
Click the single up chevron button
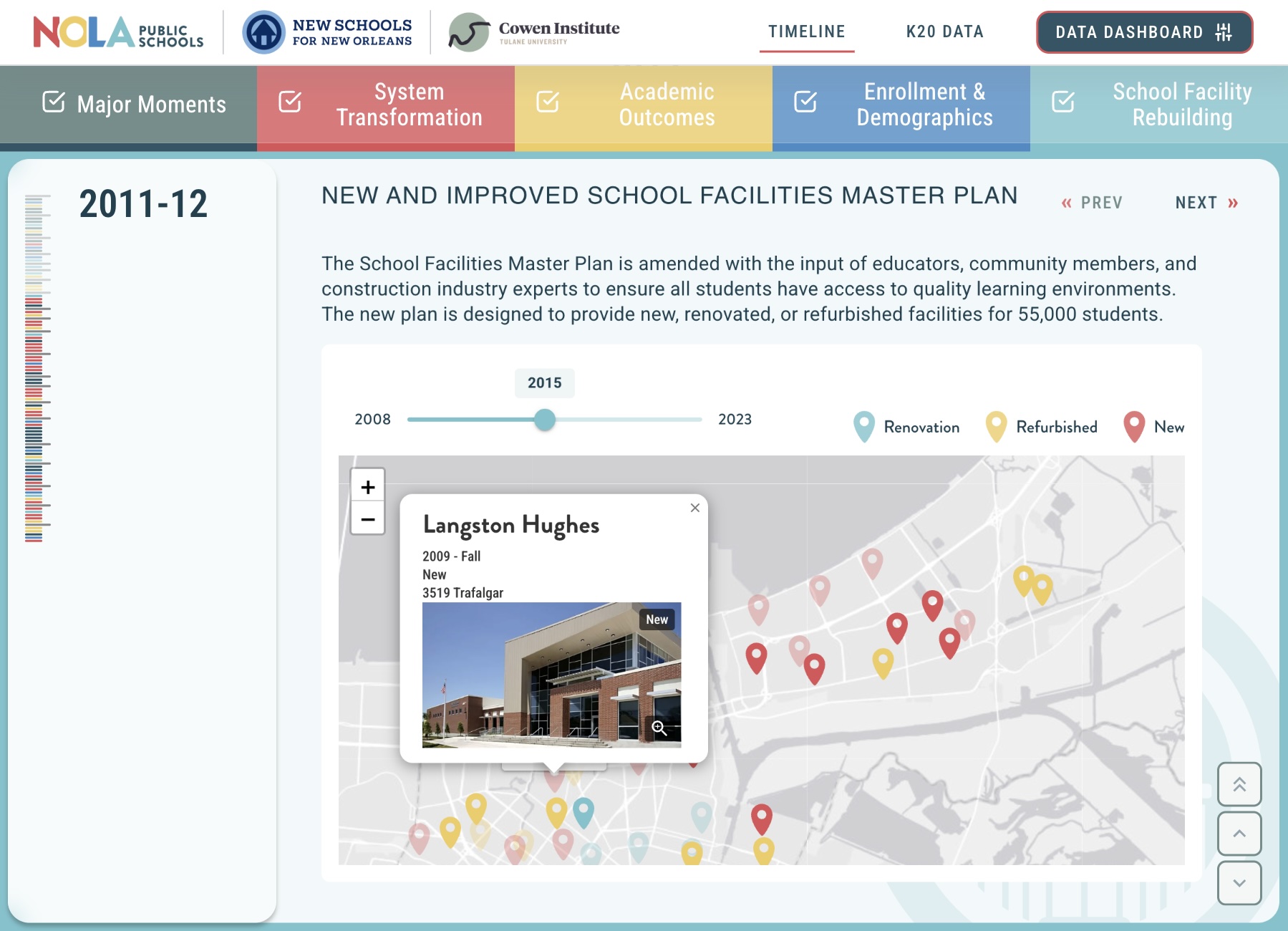coord(1239,834)
